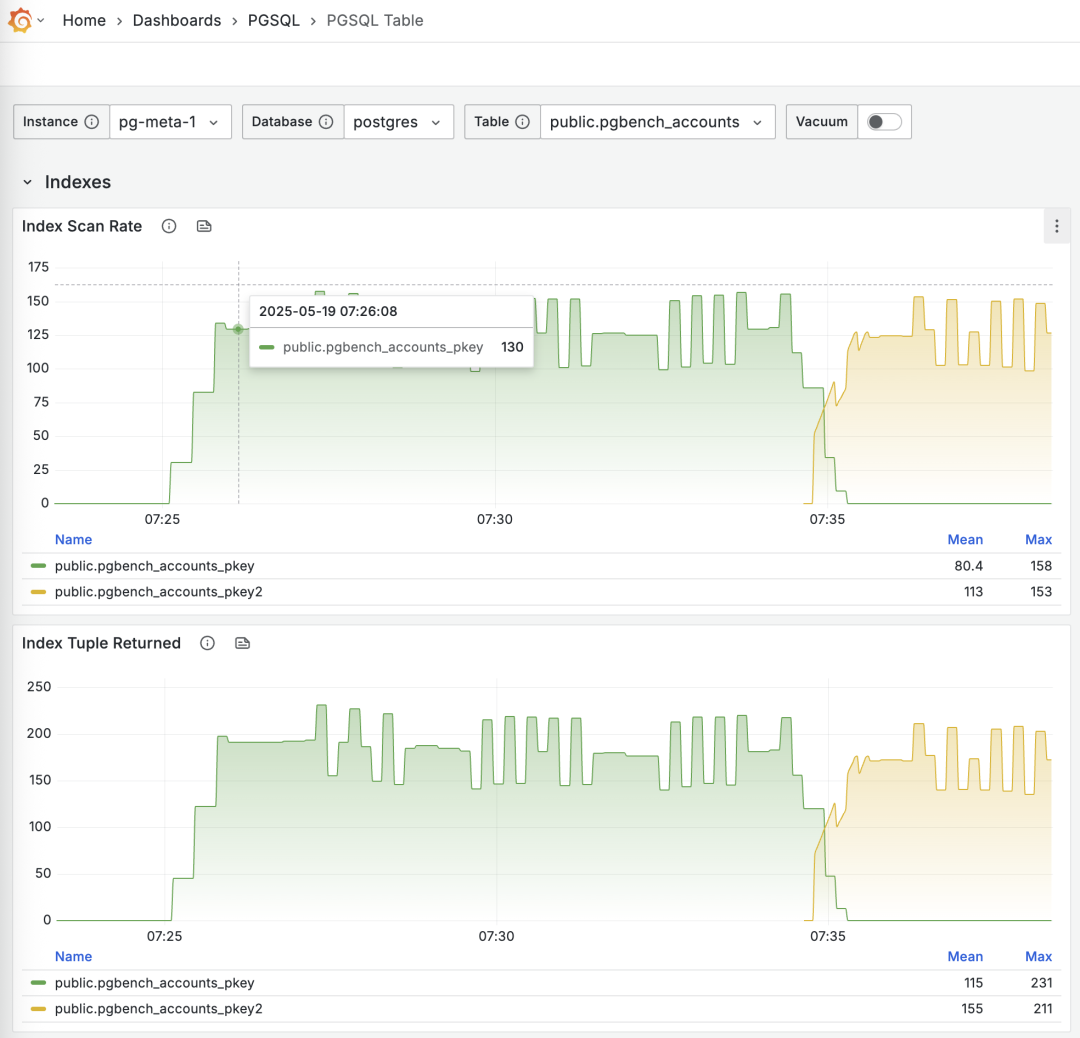Click the Instance variable info icon
This screenshot has width=1080, height=1038.
[x=92, y=122]
